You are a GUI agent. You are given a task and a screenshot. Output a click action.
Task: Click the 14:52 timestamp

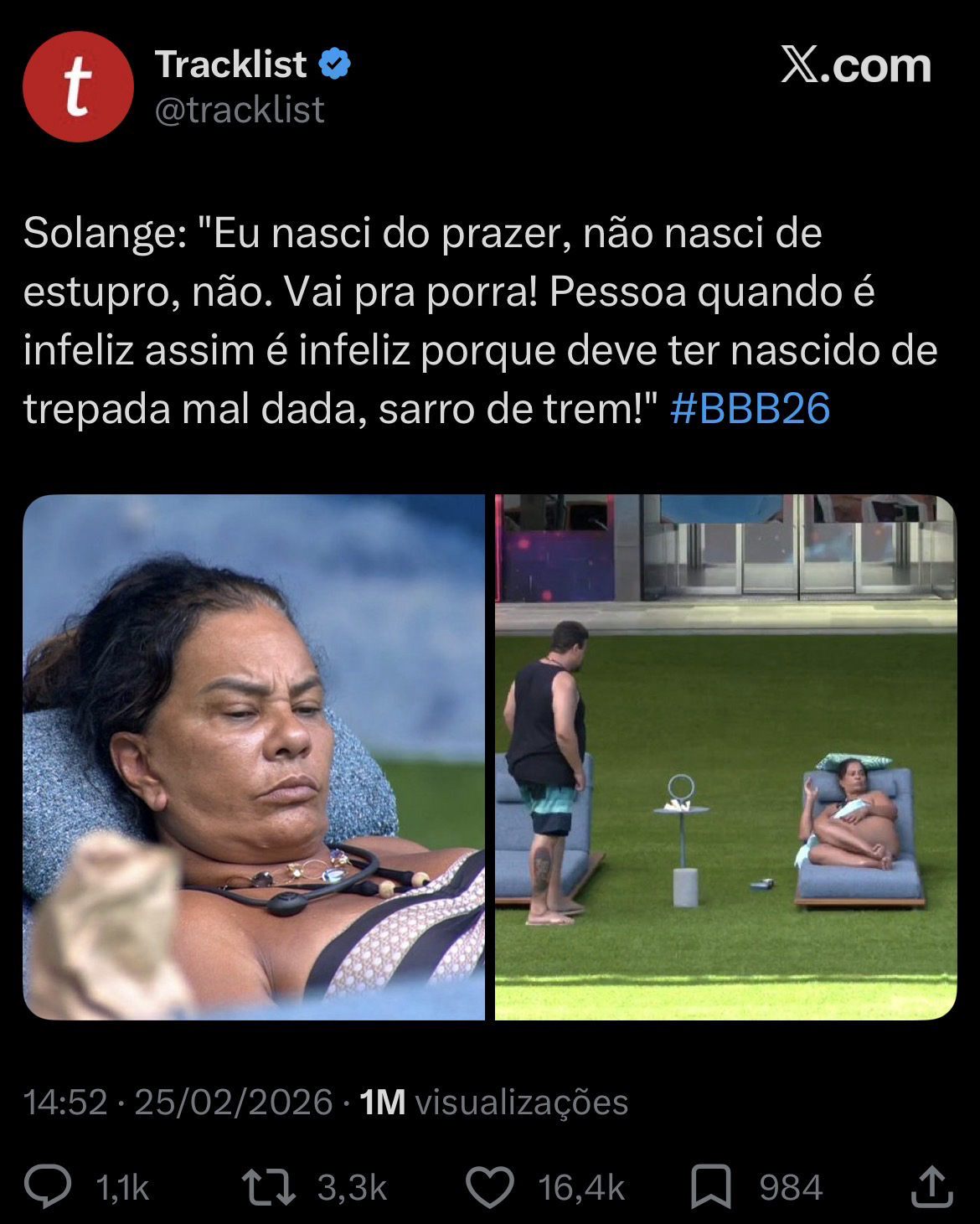point(66,1102)
